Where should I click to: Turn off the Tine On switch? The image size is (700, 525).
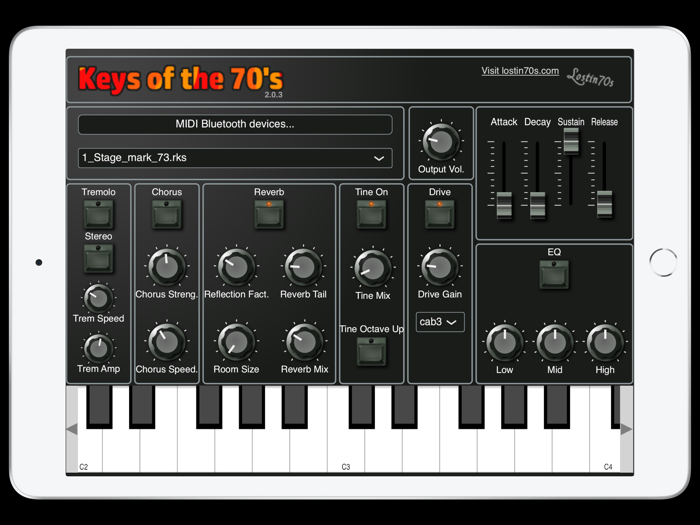pyautogui.click(x=371, y=214)
